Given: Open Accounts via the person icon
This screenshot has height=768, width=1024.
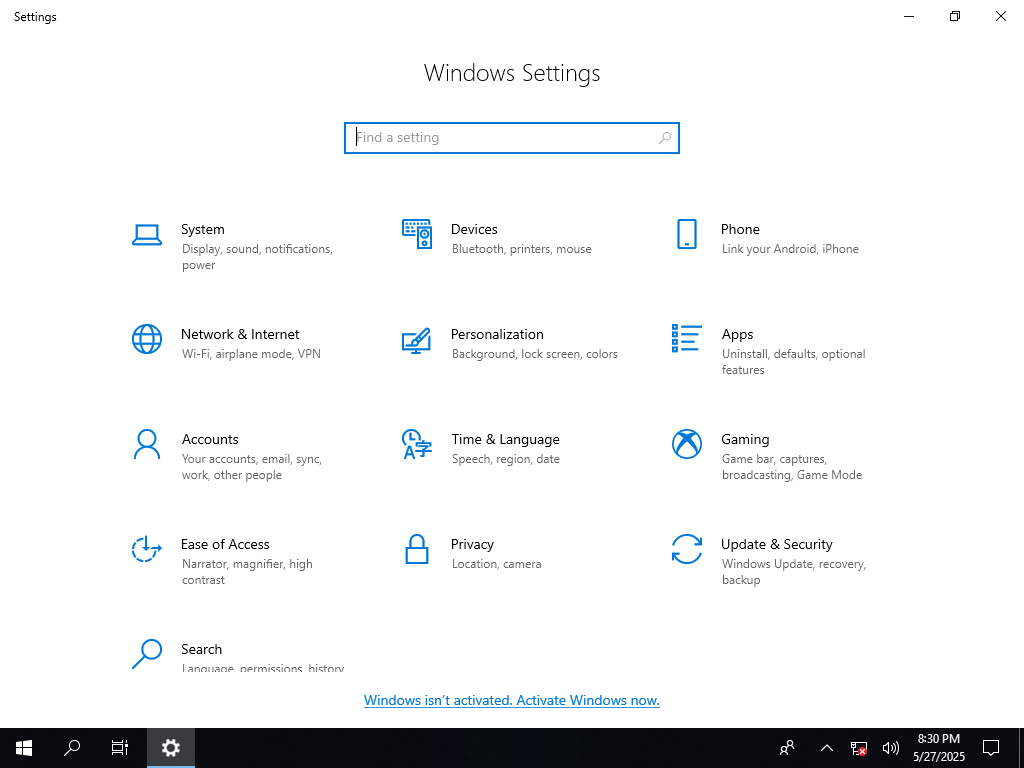Looking at the screenshot, I should [x=147, y=444].
